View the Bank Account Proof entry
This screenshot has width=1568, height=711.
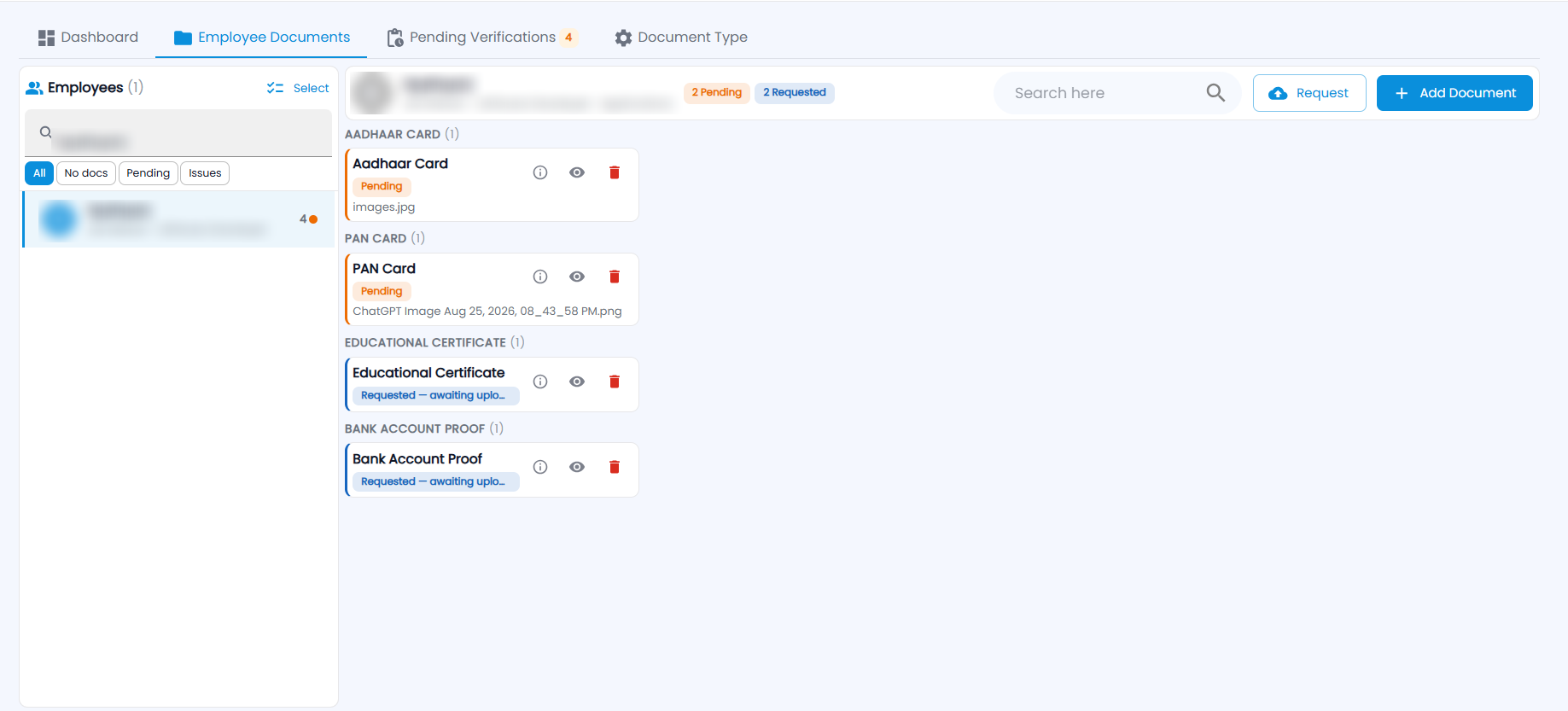click(577, 467)
